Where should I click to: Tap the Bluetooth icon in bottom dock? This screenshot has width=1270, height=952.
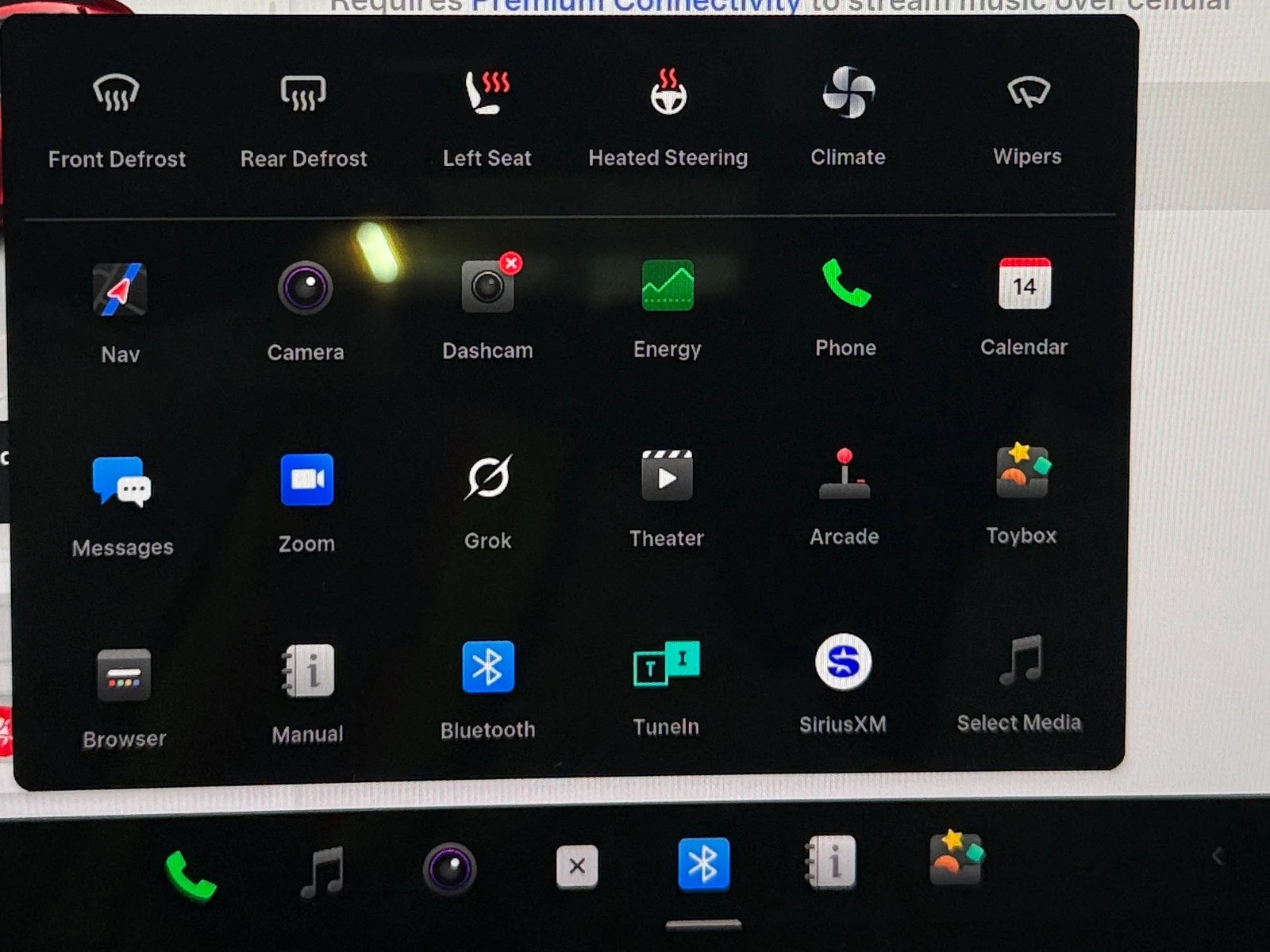[703, 864]
